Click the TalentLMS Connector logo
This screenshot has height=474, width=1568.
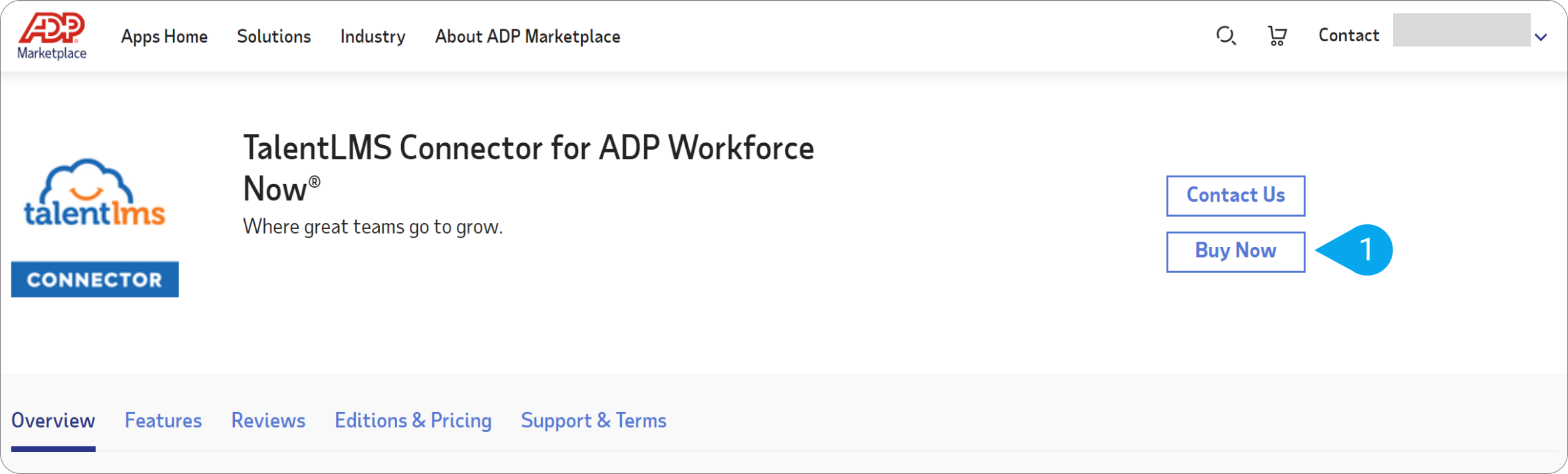tap(95, 227)
